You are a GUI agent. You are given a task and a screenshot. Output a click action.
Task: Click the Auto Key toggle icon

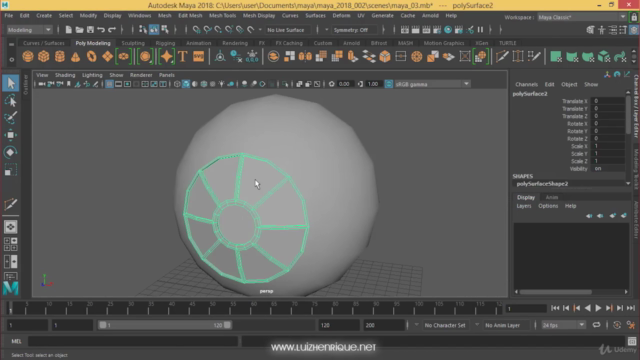617,325
